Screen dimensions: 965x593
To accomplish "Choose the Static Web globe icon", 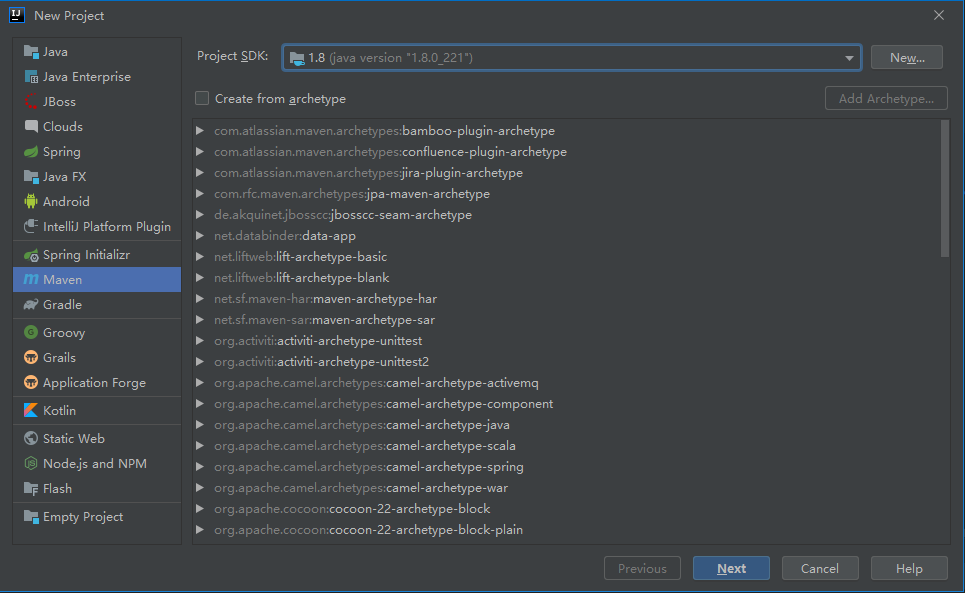I will coord(31,438).
